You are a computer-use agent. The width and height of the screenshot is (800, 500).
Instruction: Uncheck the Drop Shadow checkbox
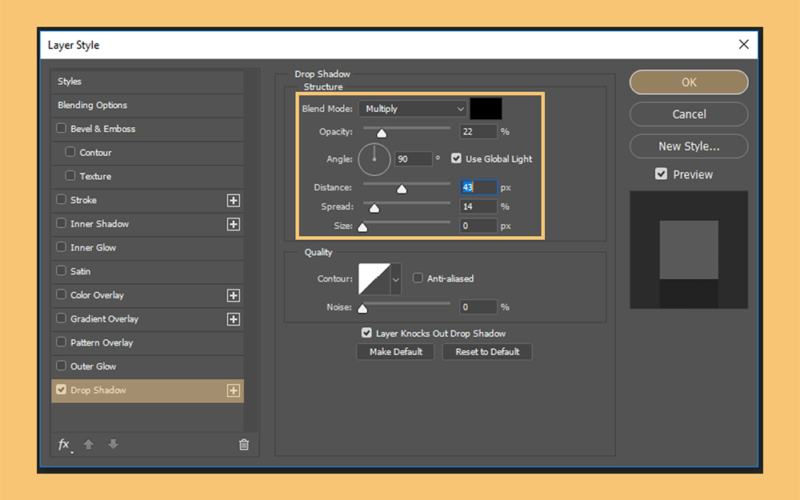[61, 390]
